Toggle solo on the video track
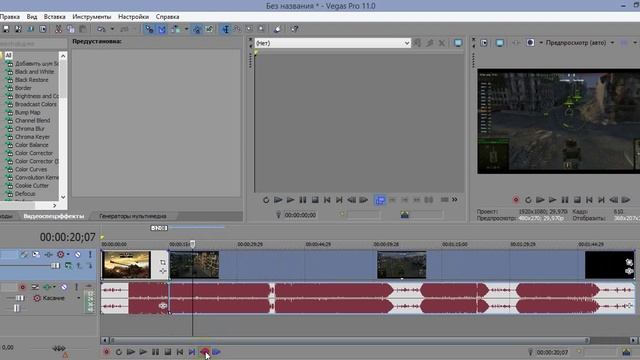The width and height of the screenshot is (640, 360). click(90, 254)
